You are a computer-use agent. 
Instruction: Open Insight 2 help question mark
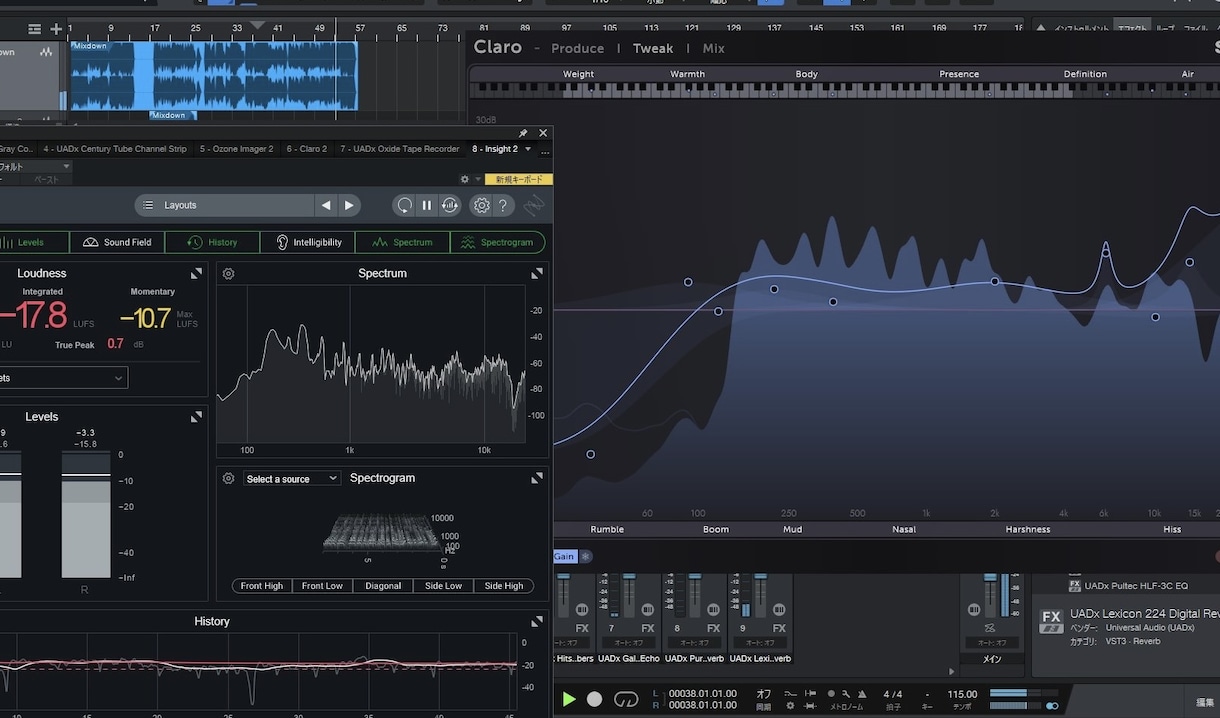pyautogui.click(x=504, y=205)
